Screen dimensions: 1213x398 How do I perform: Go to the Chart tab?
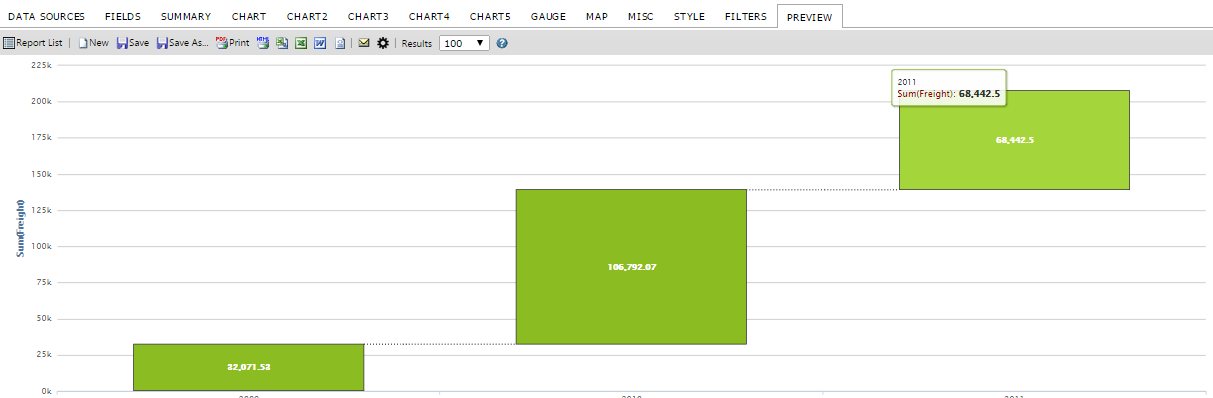click(x=249, y=17)
